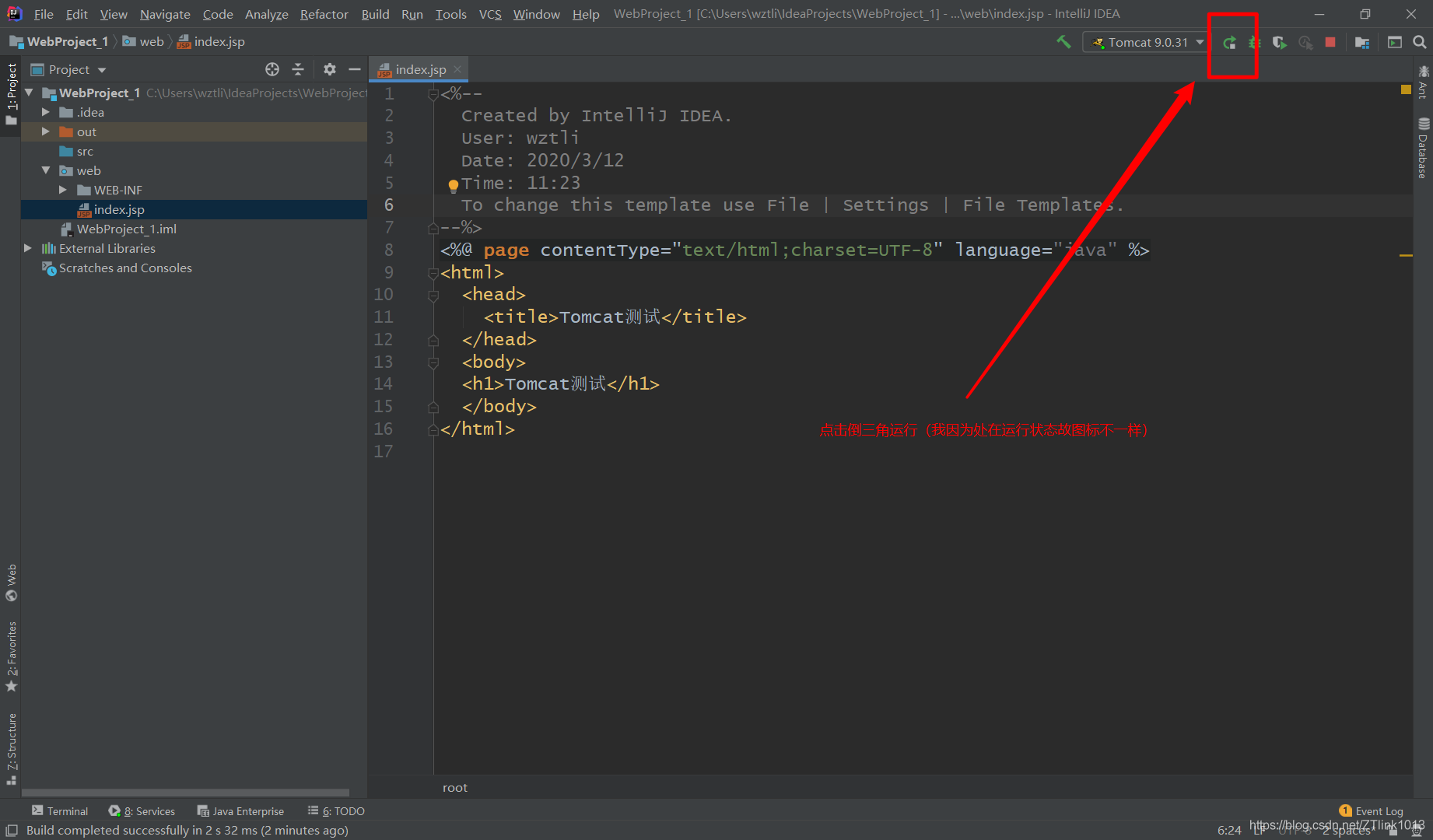Open Project Structure folder icon in toolbar
The width and height of the screenshot is (1433, 840).
[1361, 42]
